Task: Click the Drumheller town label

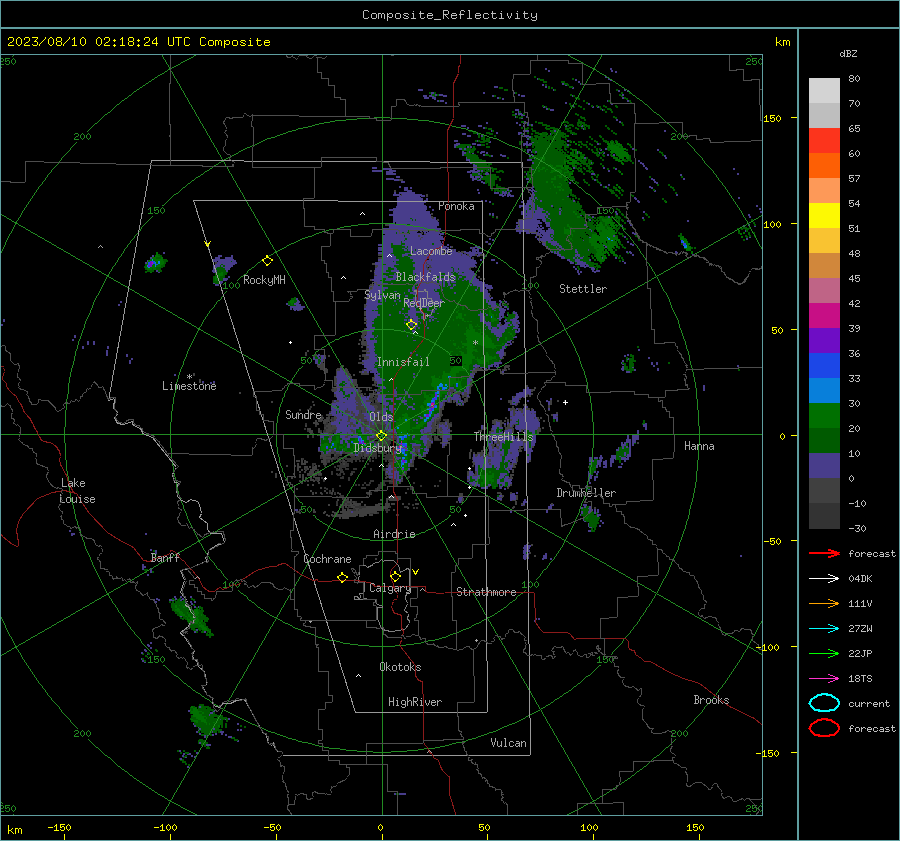Action: click(x=586, y=493)
